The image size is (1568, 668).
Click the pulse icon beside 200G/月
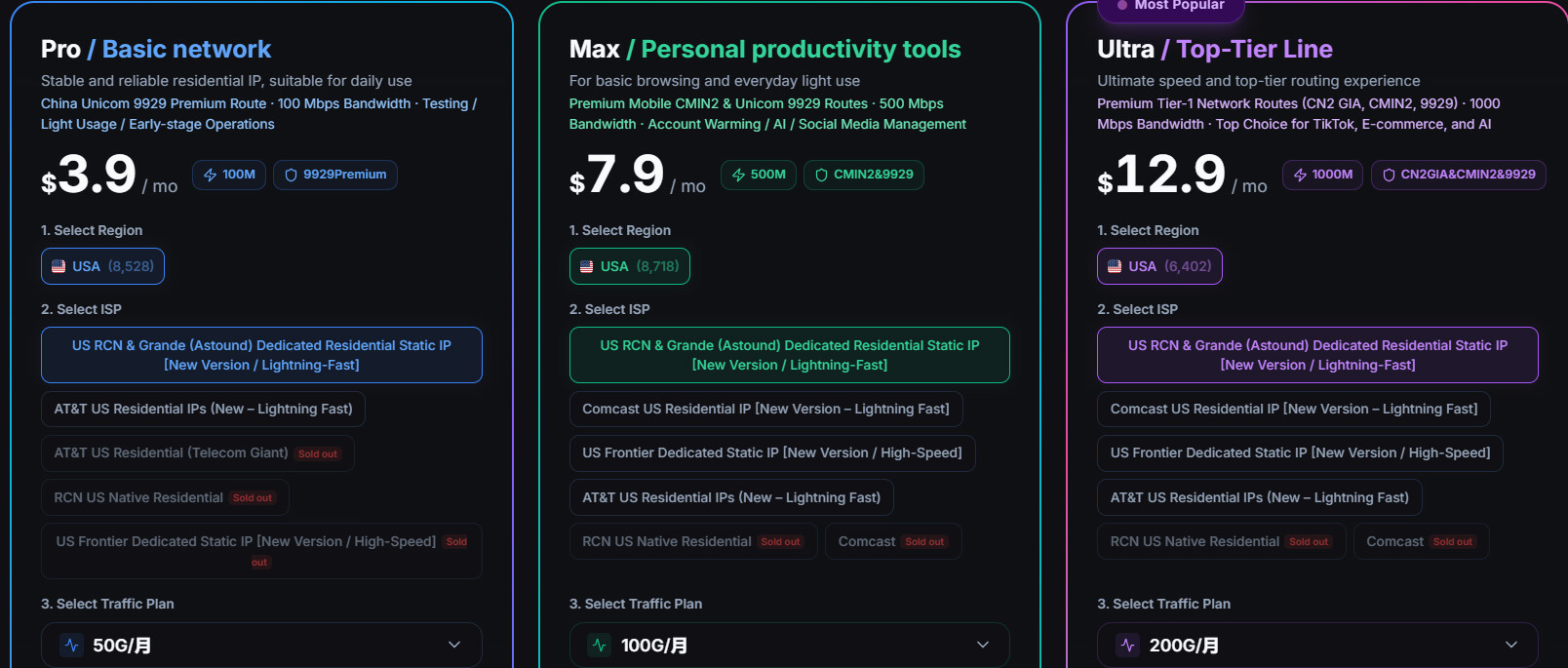coord(1128,645)
